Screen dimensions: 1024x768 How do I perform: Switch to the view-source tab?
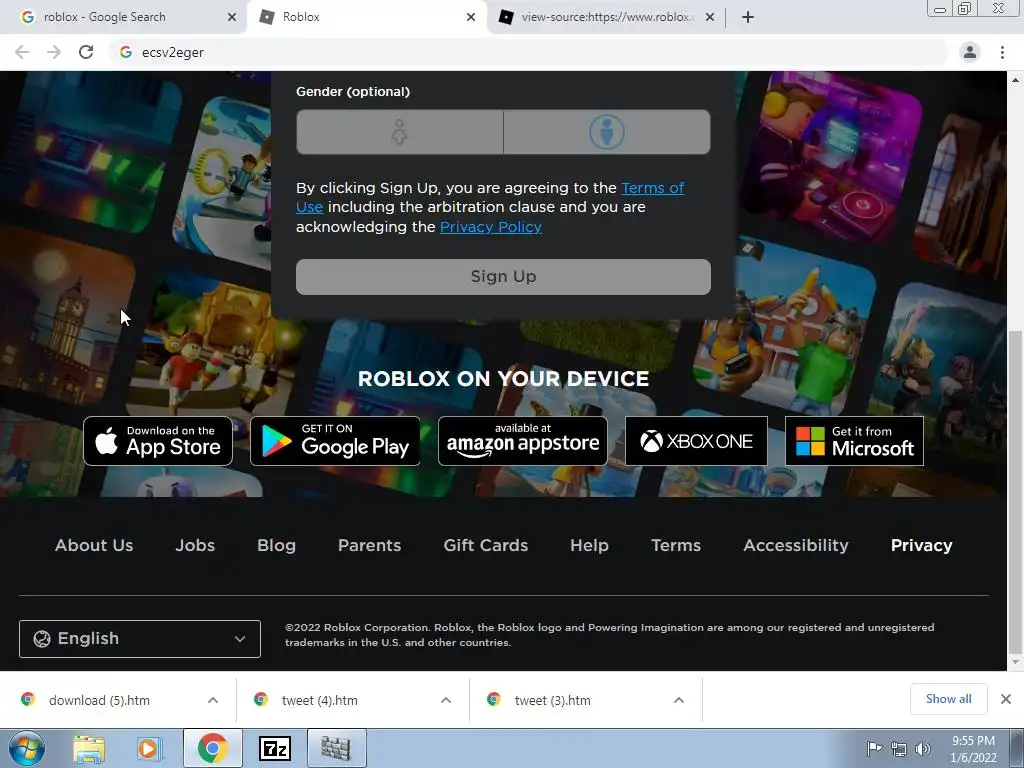tap(606, 17)
